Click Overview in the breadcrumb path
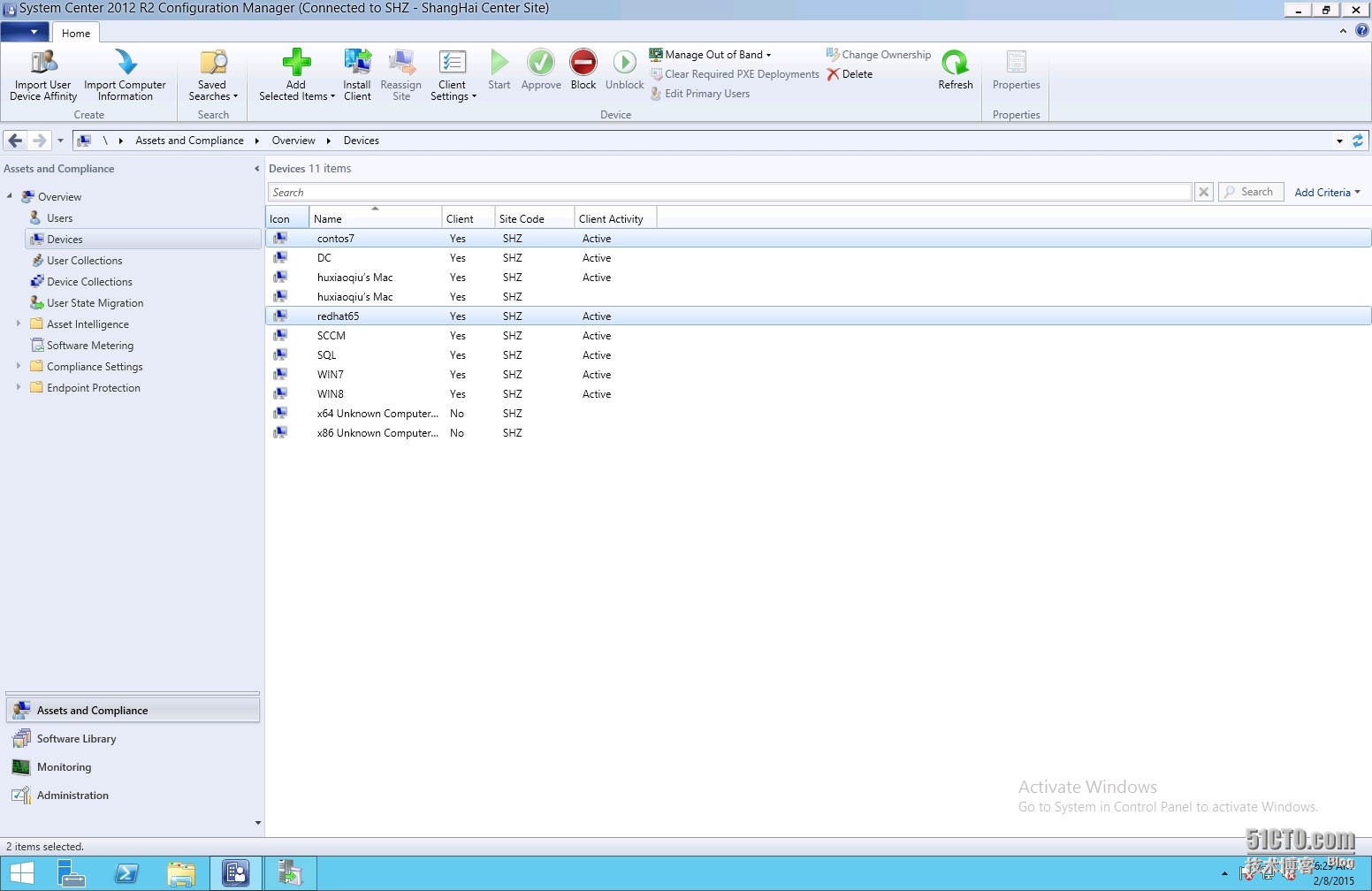Viewport: 1372px width, 891px height. (x=293, y=141)
